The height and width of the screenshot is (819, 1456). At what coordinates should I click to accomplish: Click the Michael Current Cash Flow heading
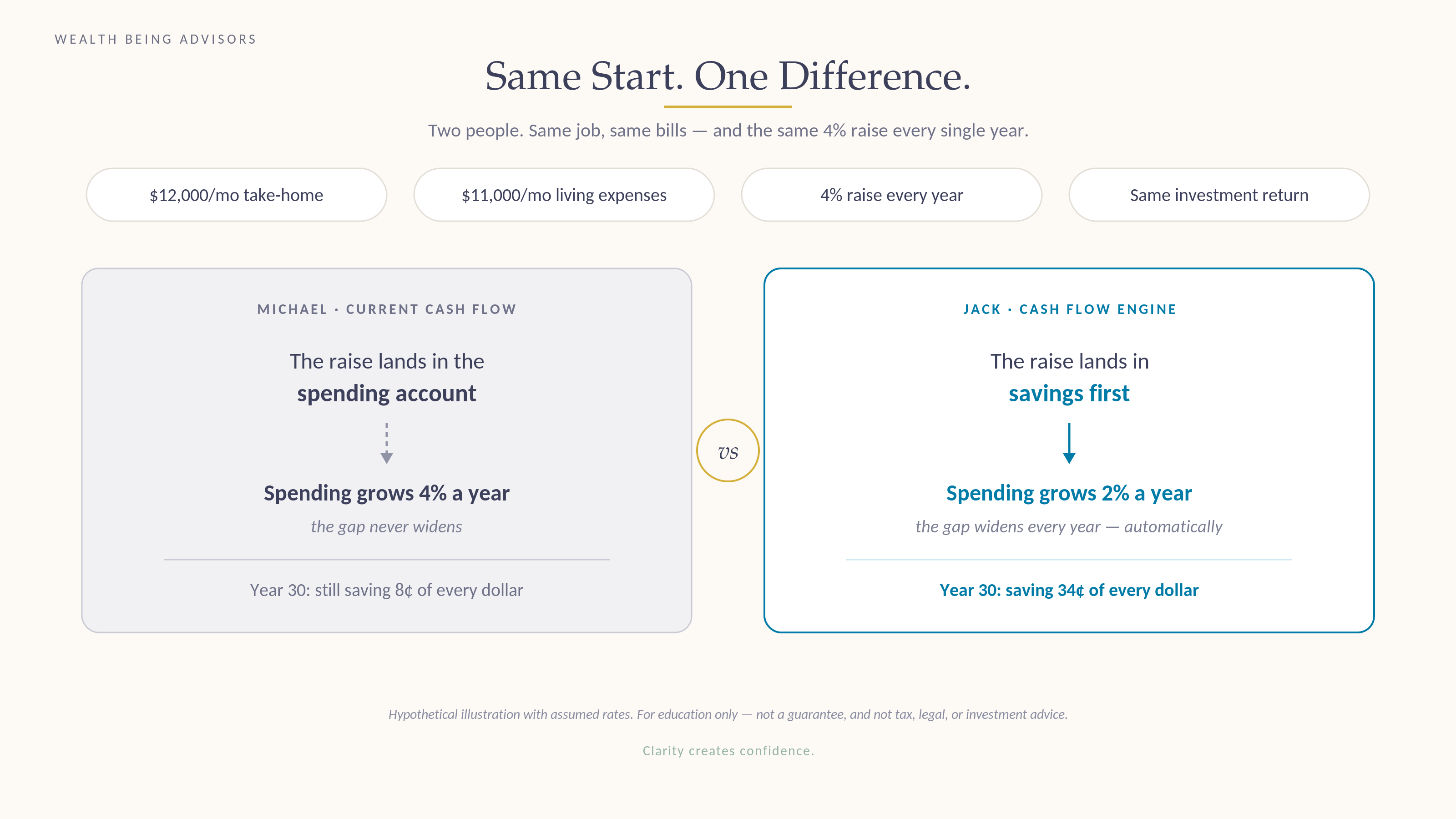point(387,309)
